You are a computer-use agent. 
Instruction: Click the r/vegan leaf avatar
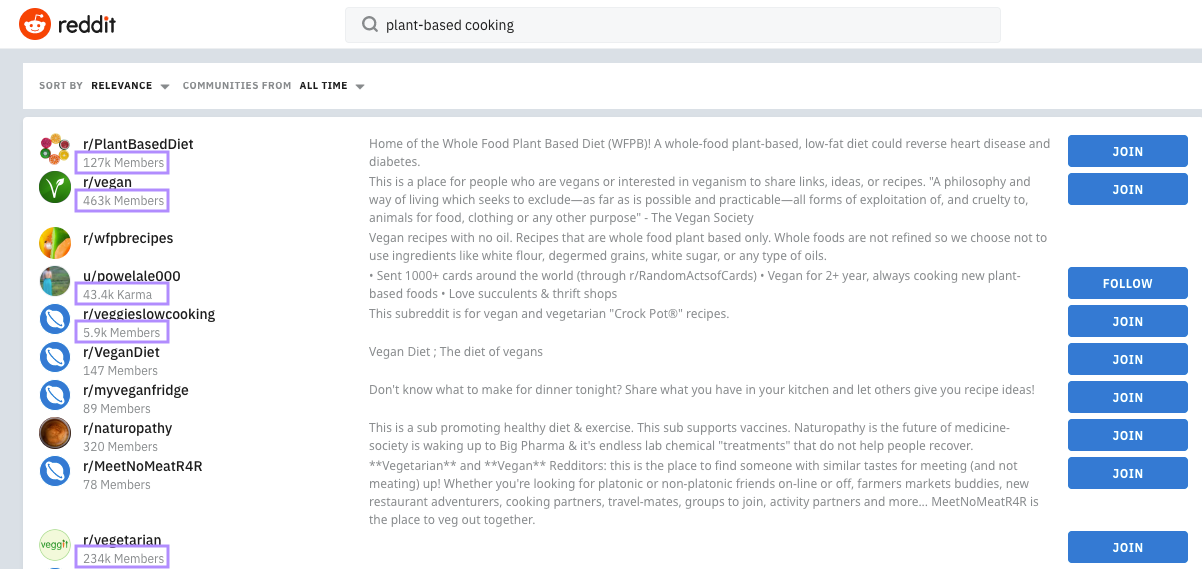click(55, 187)
